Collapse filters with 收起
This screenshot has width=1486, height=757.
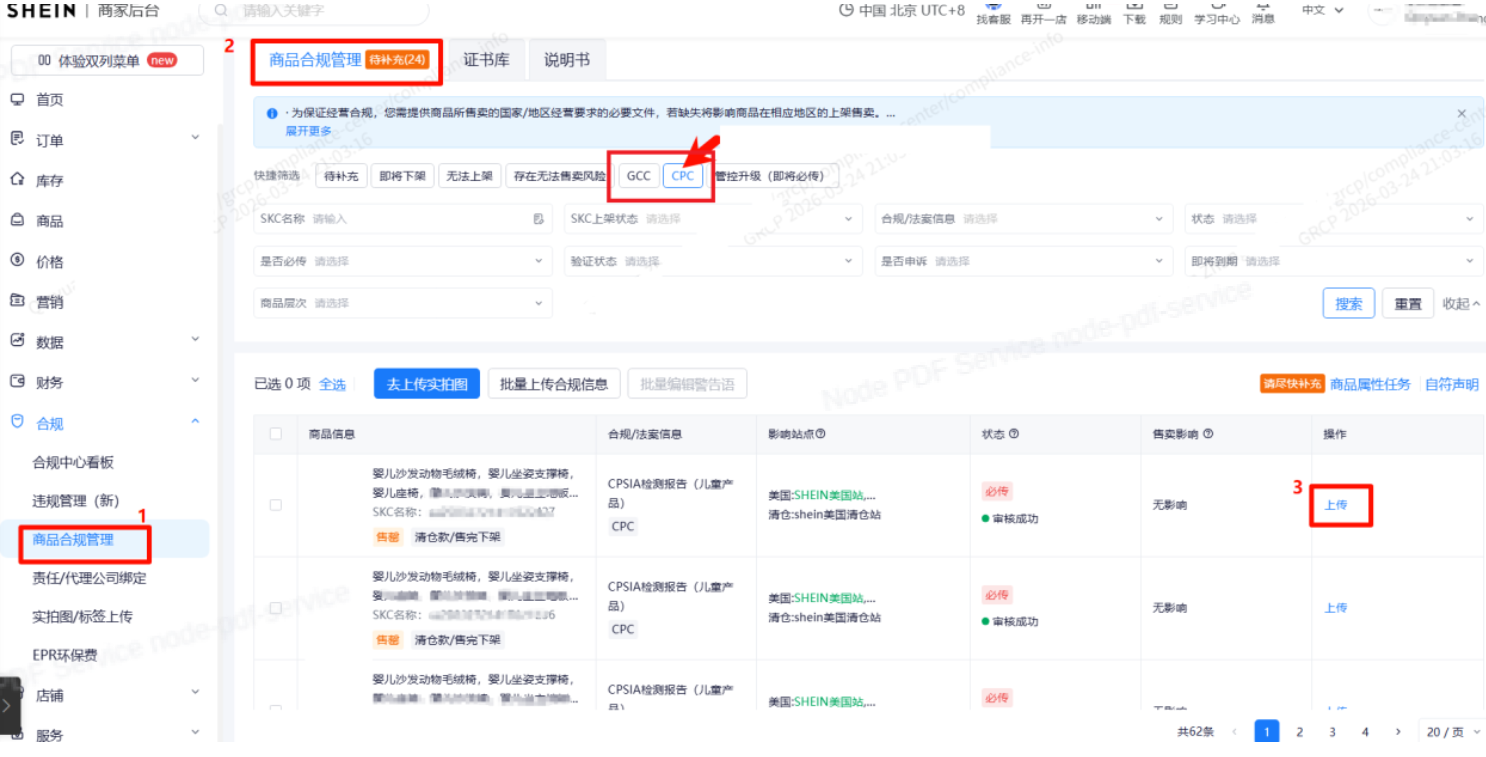tap(1462, 304)
